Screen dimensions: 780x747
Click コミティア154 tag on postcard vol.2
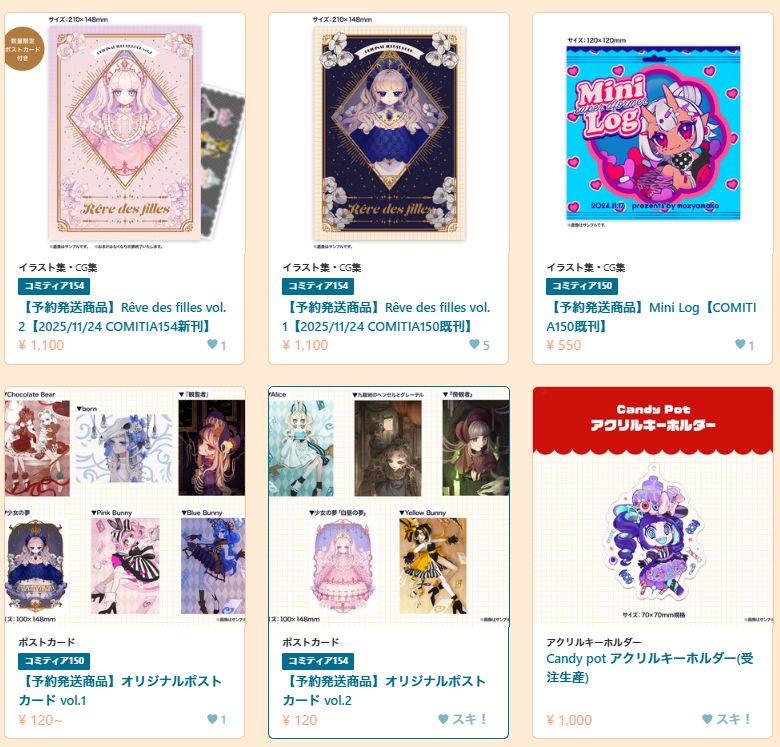coord(318,661)
